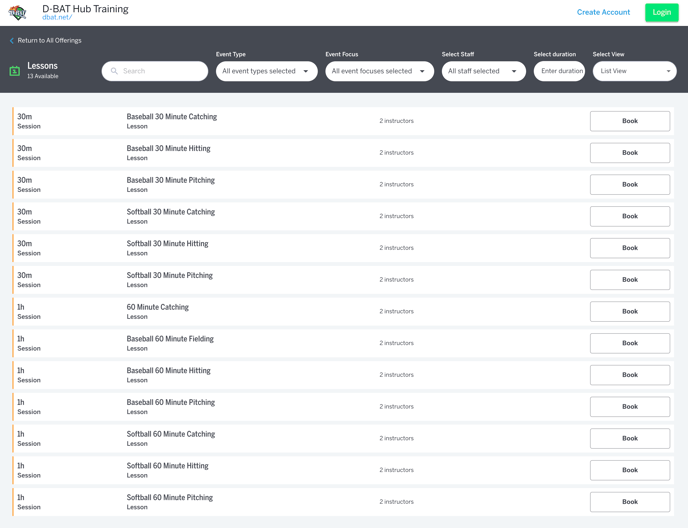Screen dimensions: 688x528
Task: Click the green Login button
Action: point(662,12)
